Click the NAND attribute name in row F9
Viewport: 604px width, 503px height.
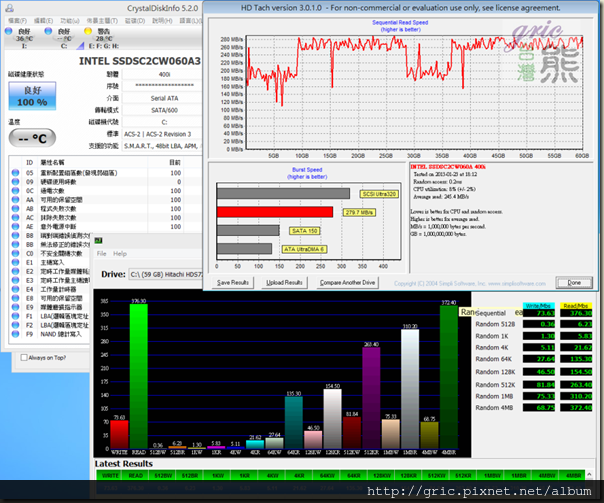[x=61, y=334]
